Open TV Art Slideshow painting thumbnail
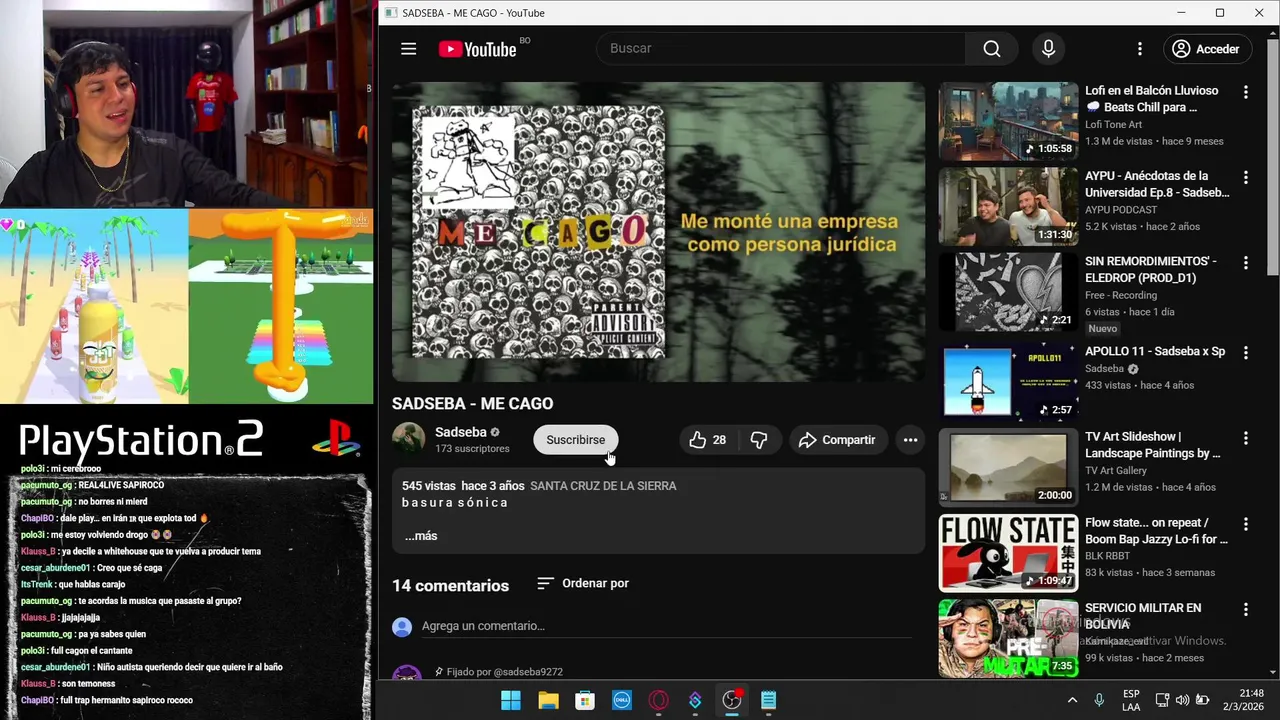 1008,467
